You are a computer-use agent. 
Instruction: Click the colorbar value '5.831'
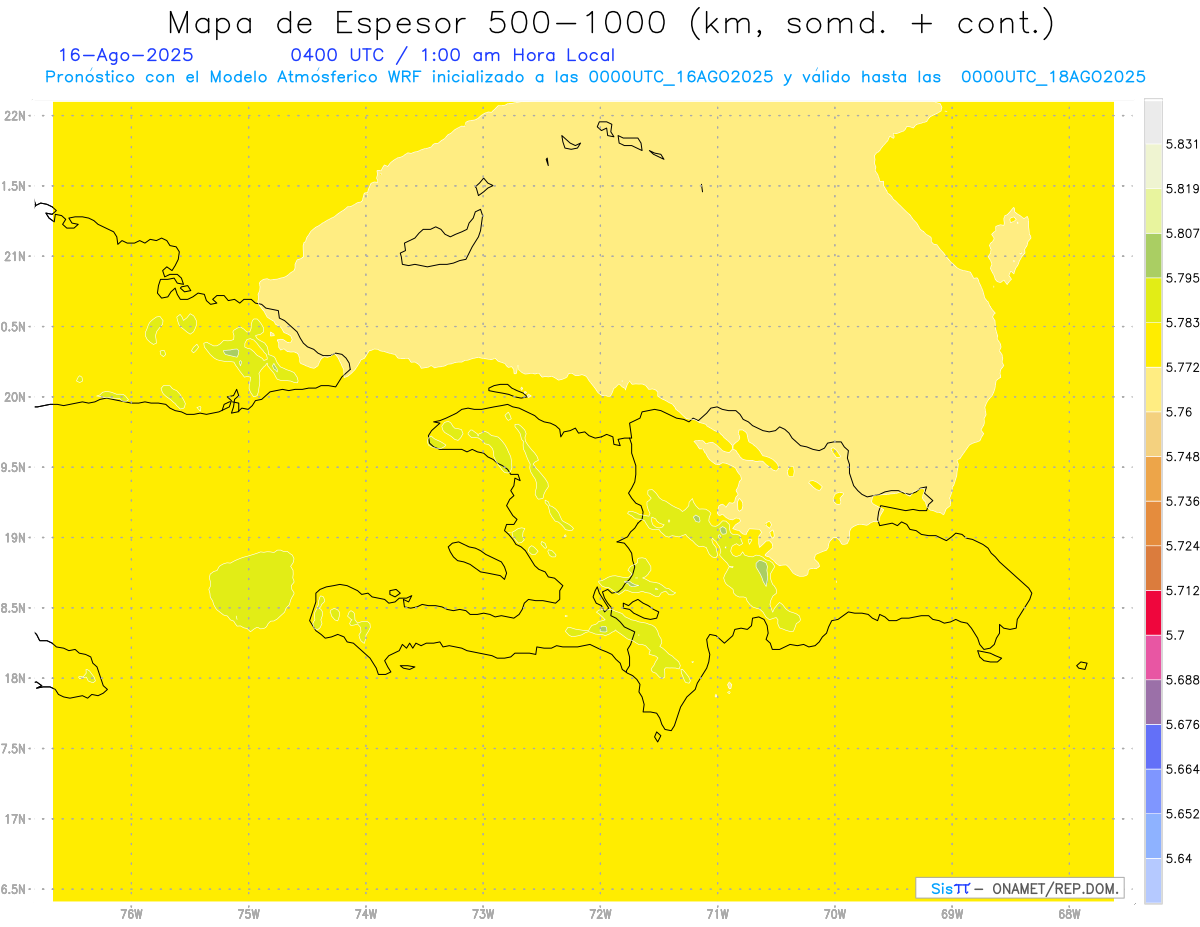coord(1182,144)
